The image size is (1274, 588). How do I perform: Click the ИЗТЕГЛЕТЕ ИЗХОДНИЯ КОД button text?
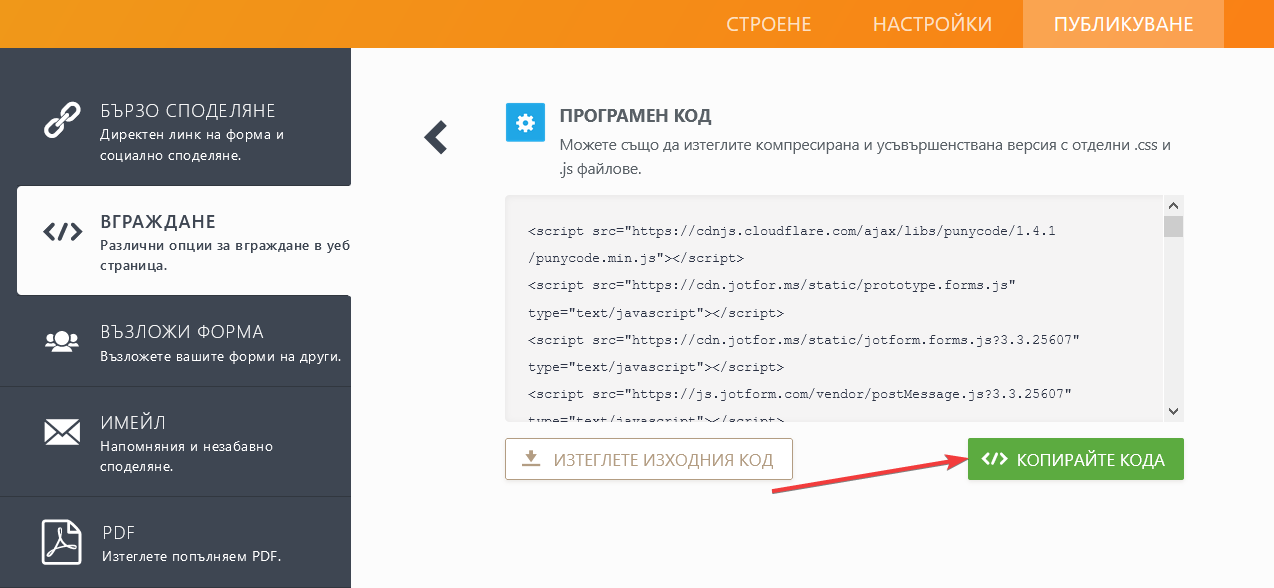pos(663,460)
